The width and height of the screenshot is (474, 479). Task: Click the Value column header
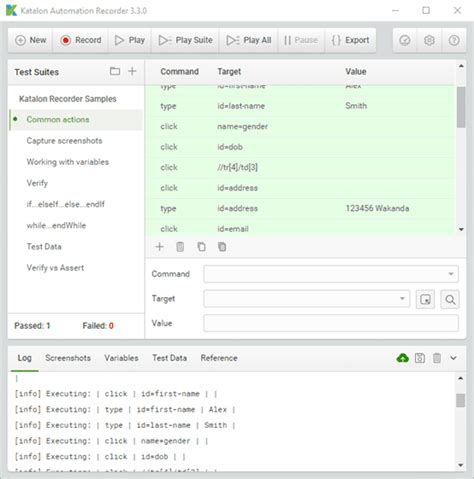[x=356, y=71]
